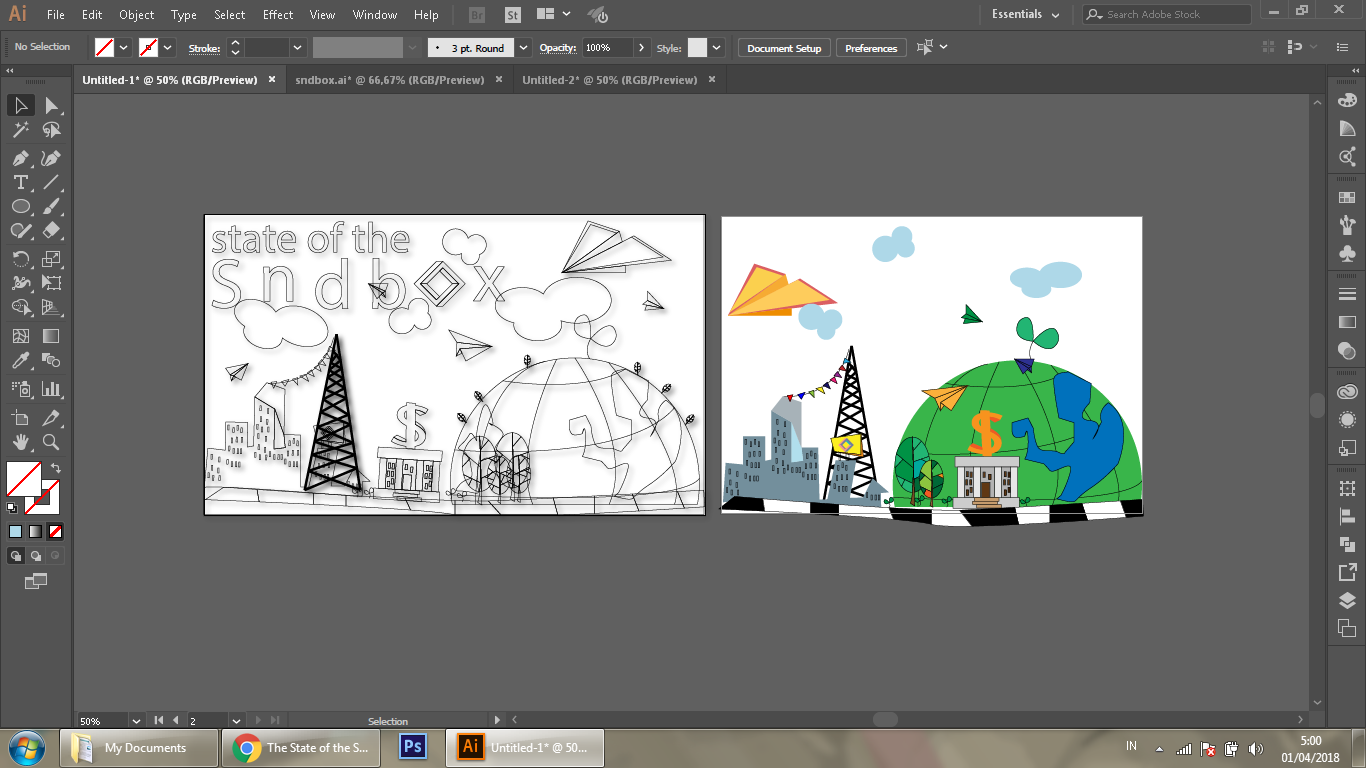Click the Default Fill and Stroke icon
The image size is (1366, 768).
13,508
